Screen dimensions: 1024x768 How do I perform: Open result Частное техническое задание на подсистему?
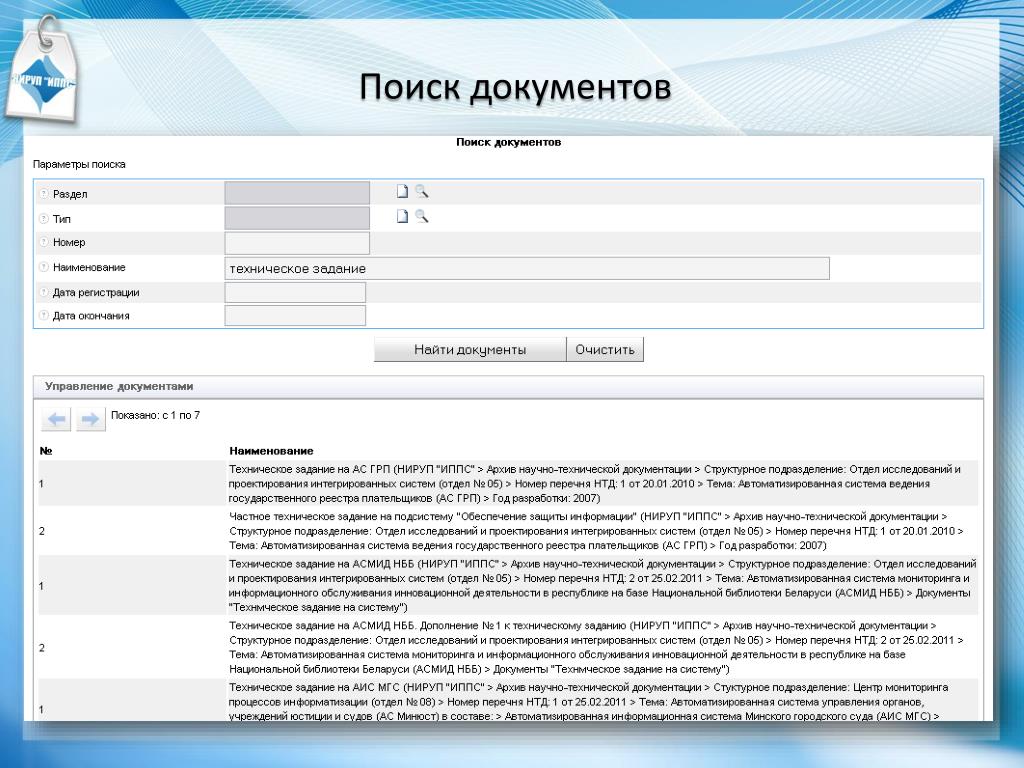click(596, 531)
